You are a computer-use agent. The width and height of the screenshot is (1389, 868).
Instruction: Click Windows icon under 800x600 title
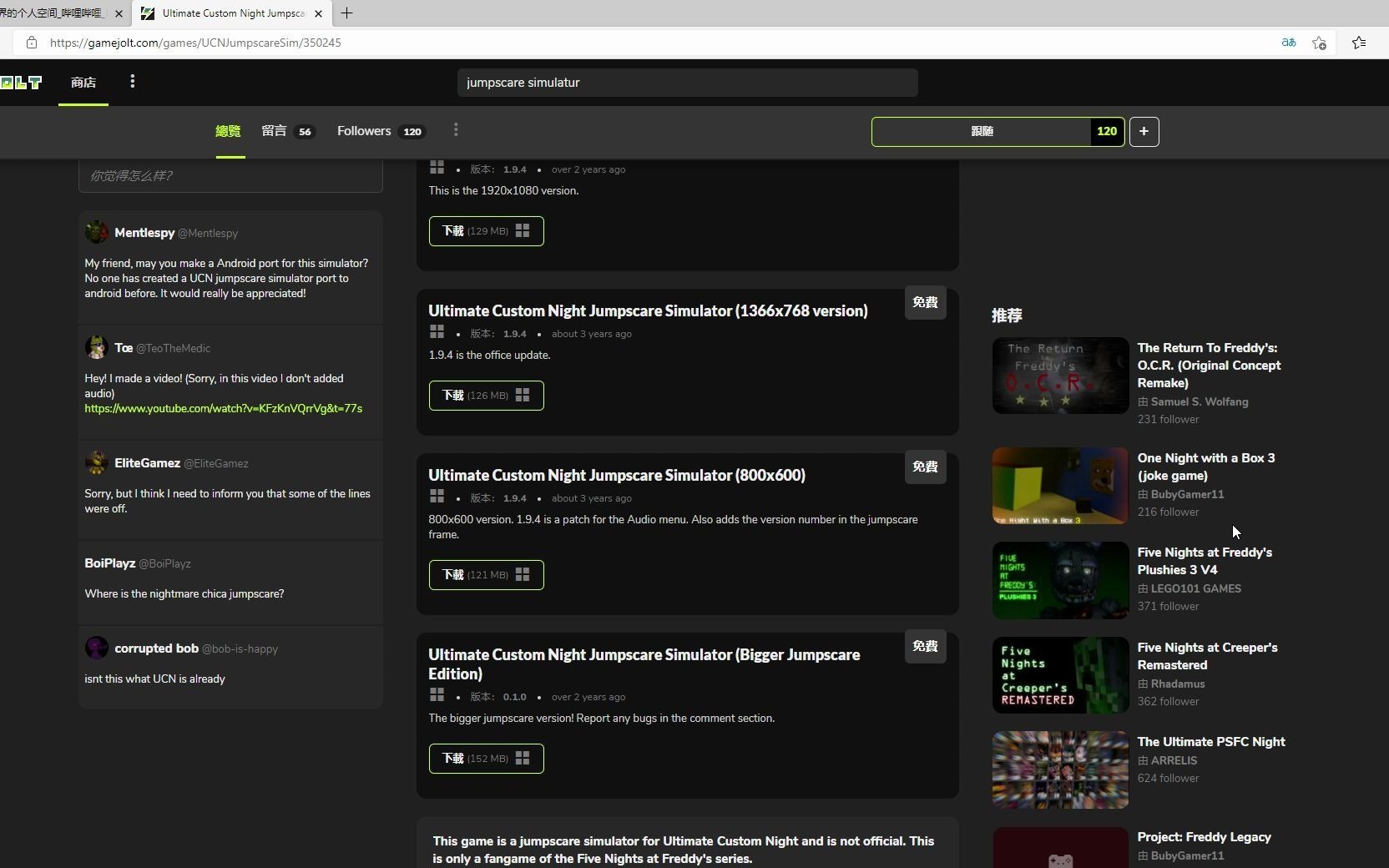437,497
